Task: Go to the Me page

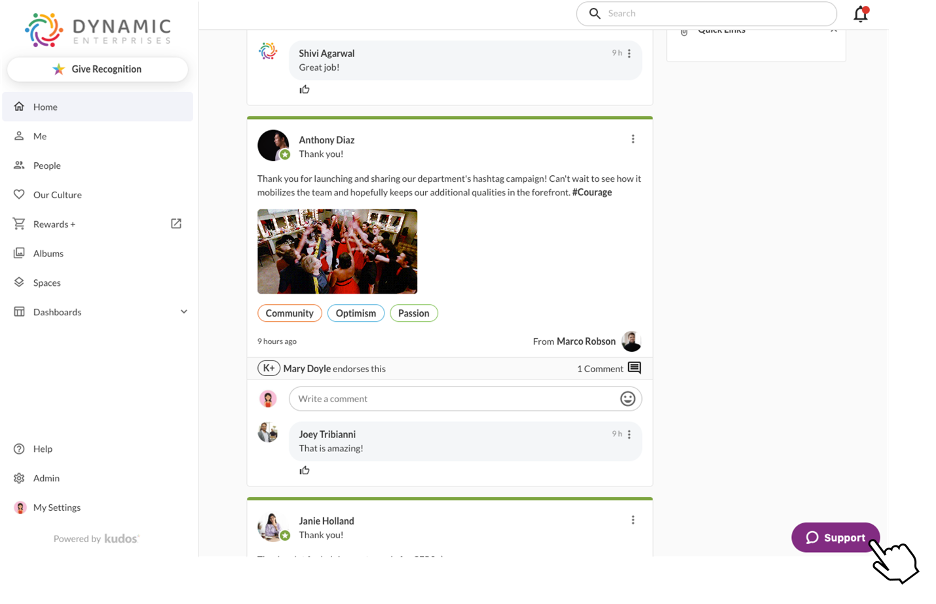Action: (x=97, y=136)
